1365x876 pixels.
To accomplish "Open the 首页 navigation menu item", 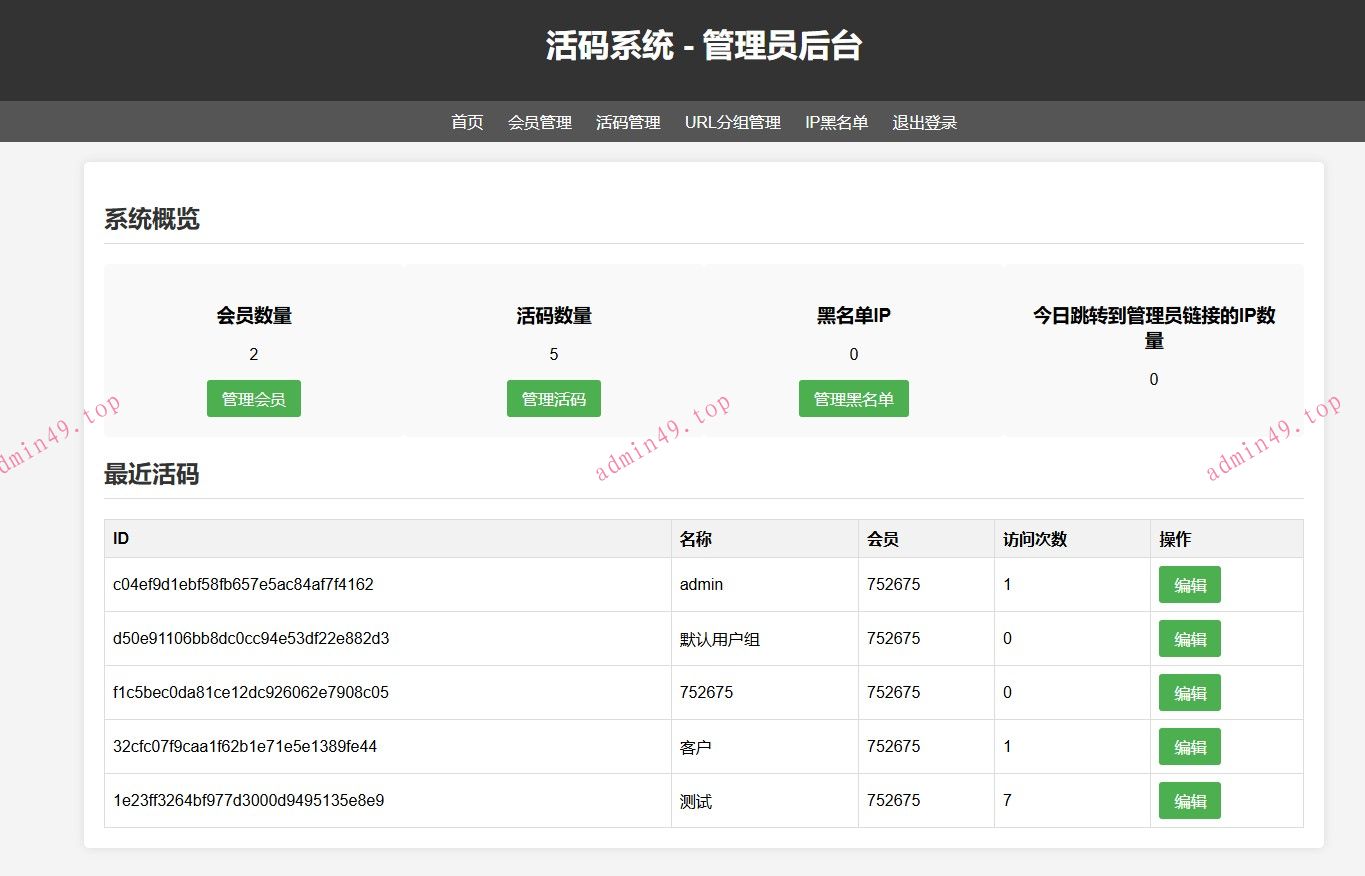I will point(466,122).
